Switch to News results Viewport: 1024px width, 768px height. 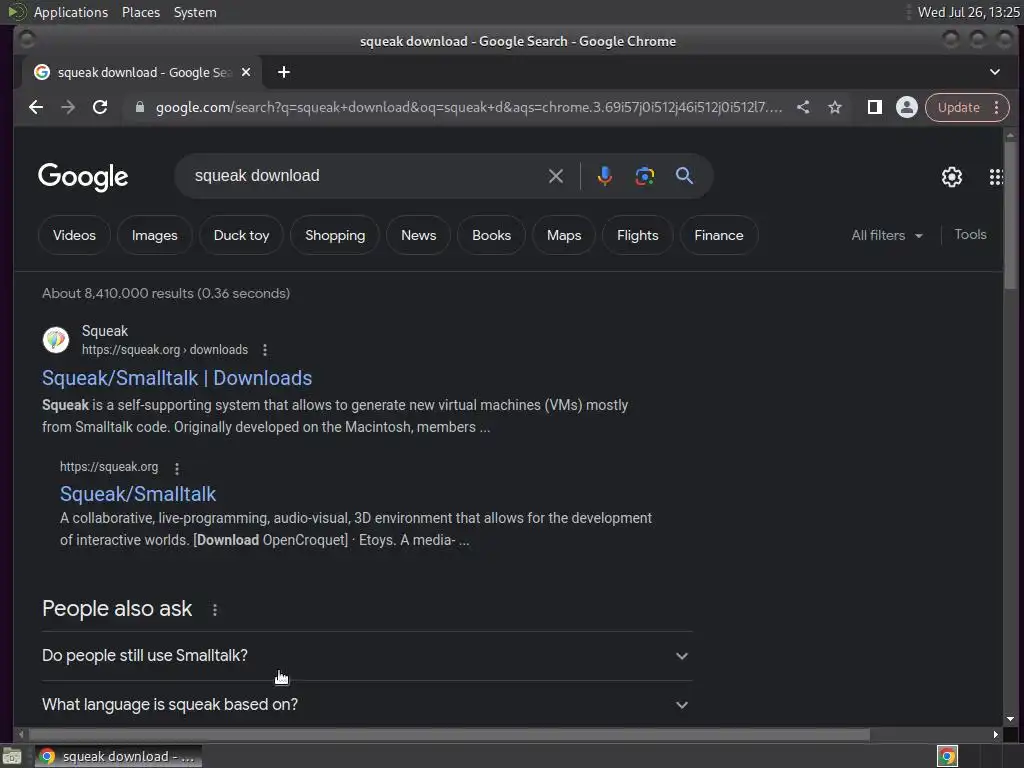(x=419, y=235)
